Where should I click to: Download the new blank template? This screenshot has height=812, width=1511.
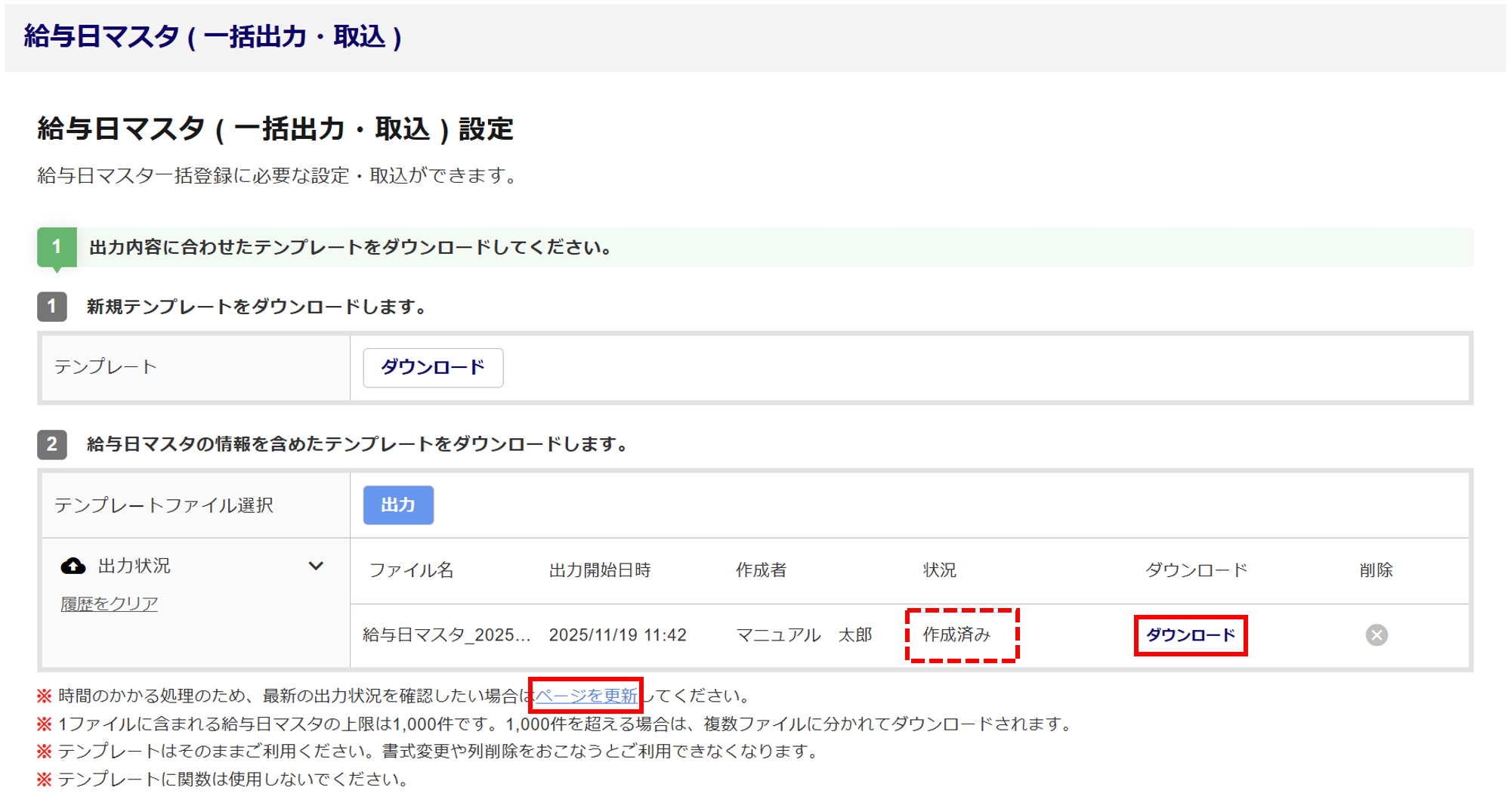(433, 368)
